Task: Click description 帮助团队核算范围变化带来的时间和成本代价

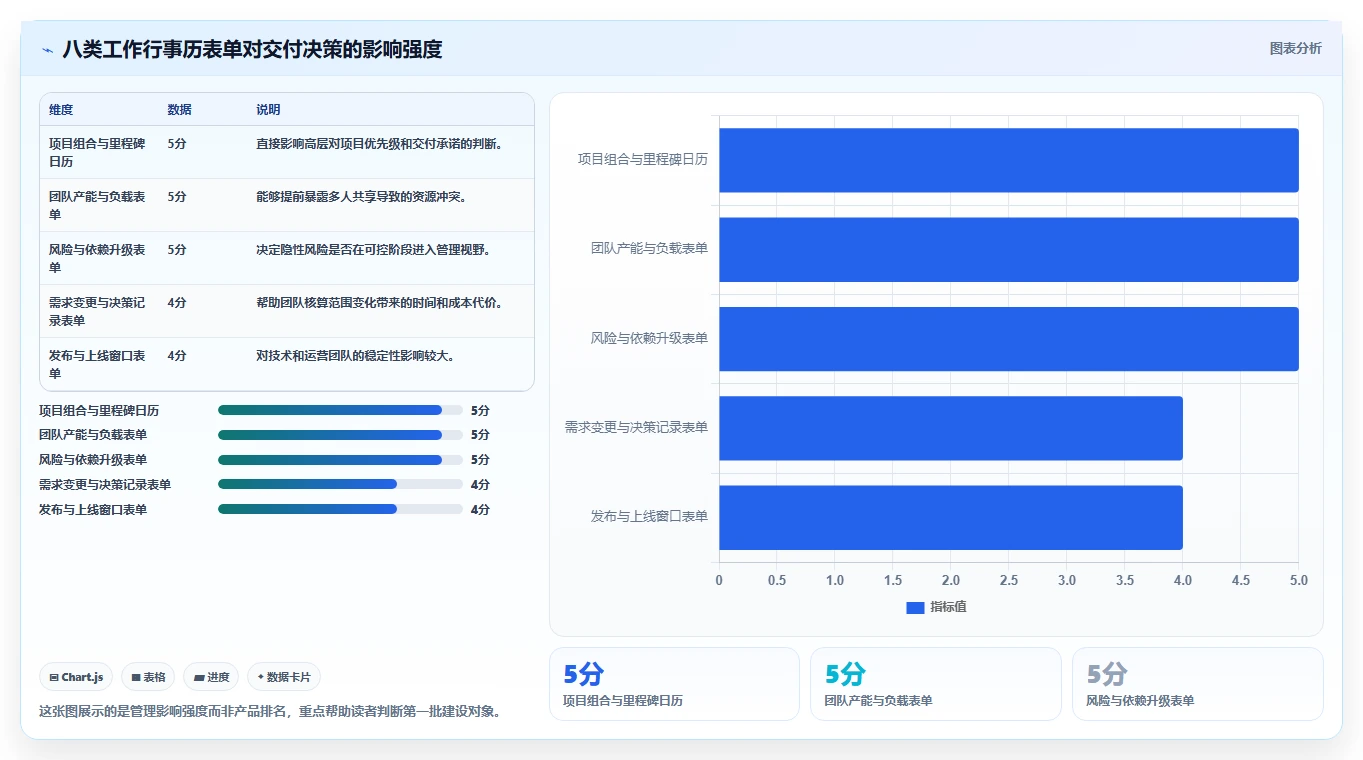Action: coord(379,302)
